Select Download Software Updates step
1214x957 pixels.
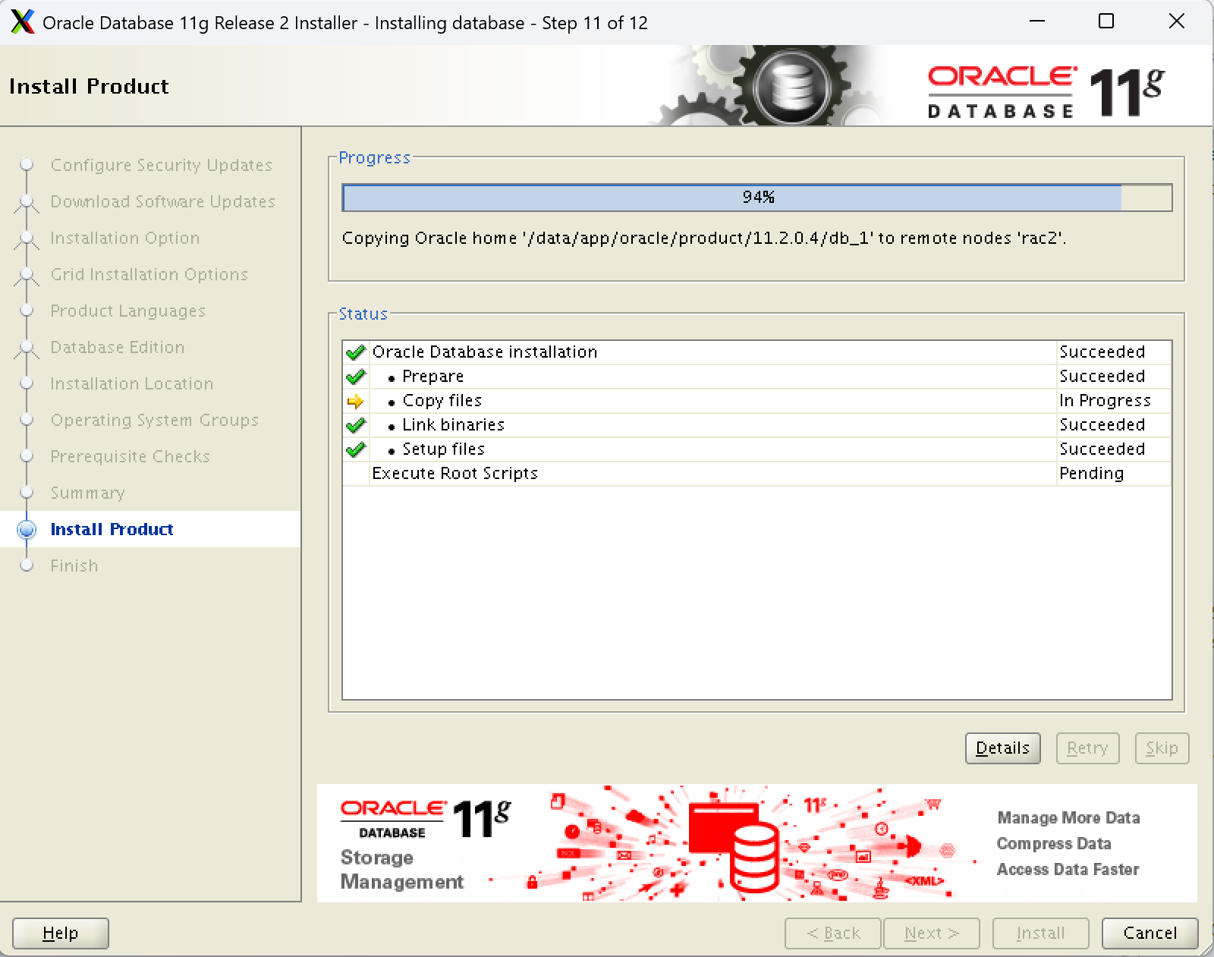point(163,202)
